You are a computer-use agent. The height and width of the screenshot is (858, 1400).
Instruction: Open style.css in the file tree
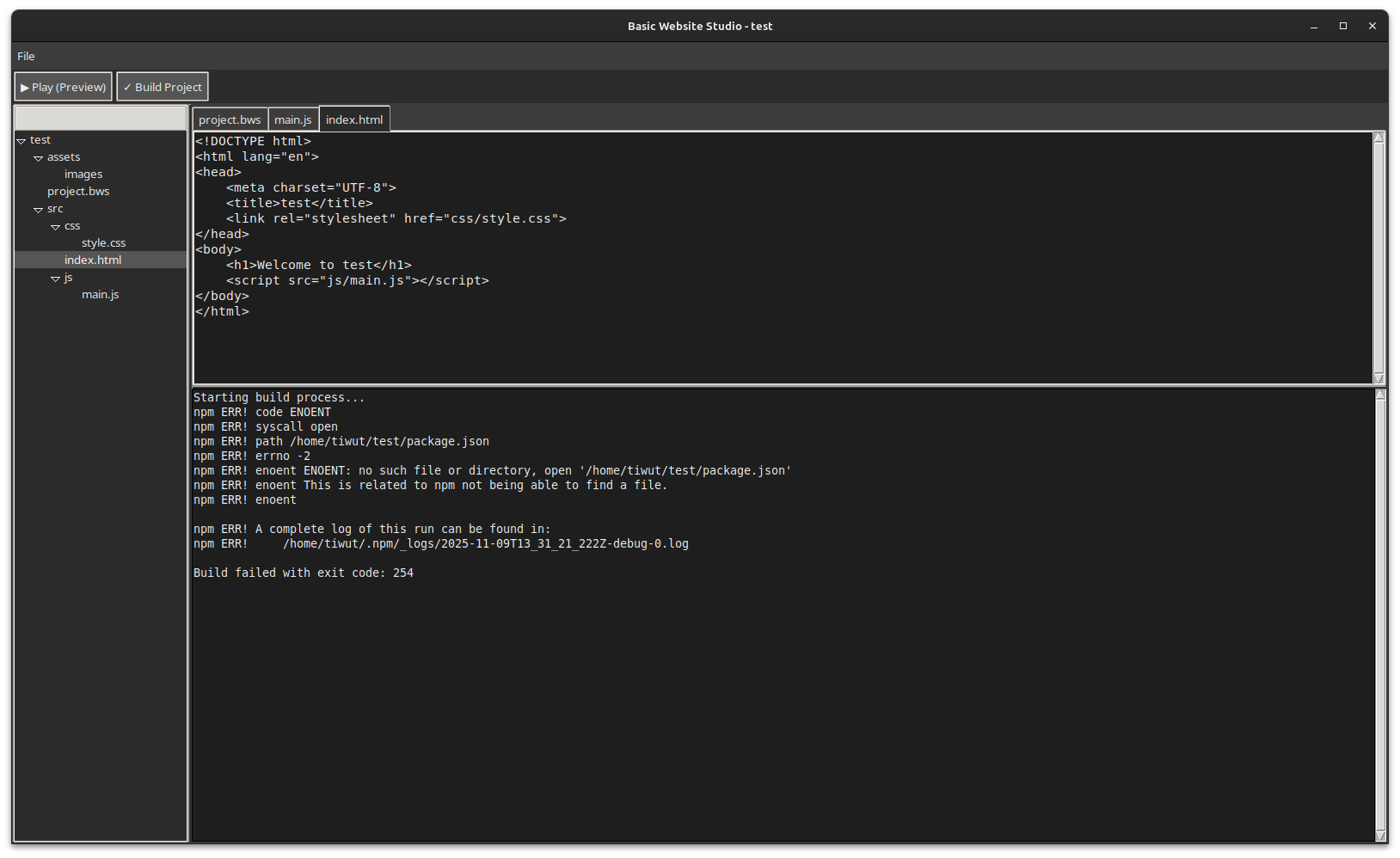103,242
